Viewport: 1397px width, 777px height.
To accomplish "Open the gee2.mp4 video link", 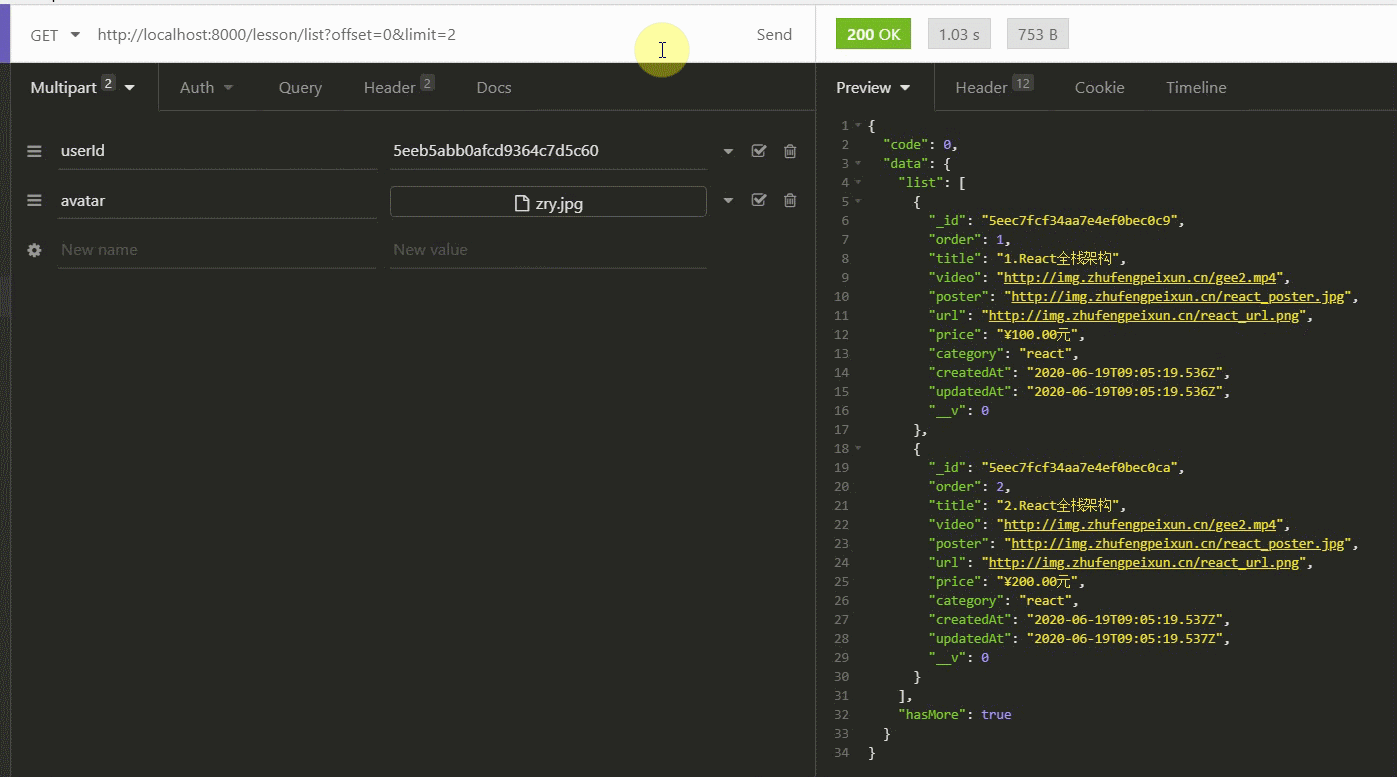I will click(x=1140, y=277).
